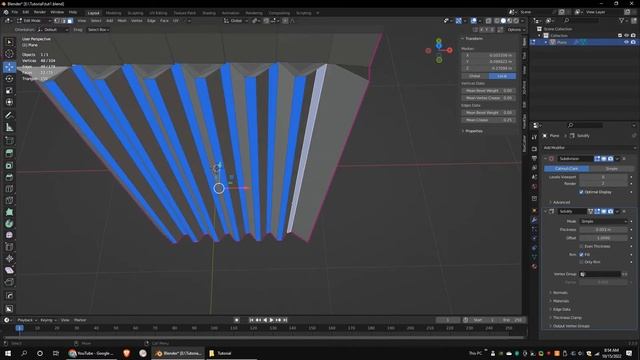Enable the Only Rim checkbox
Viewport: 640px width, 360px height.
582,262
